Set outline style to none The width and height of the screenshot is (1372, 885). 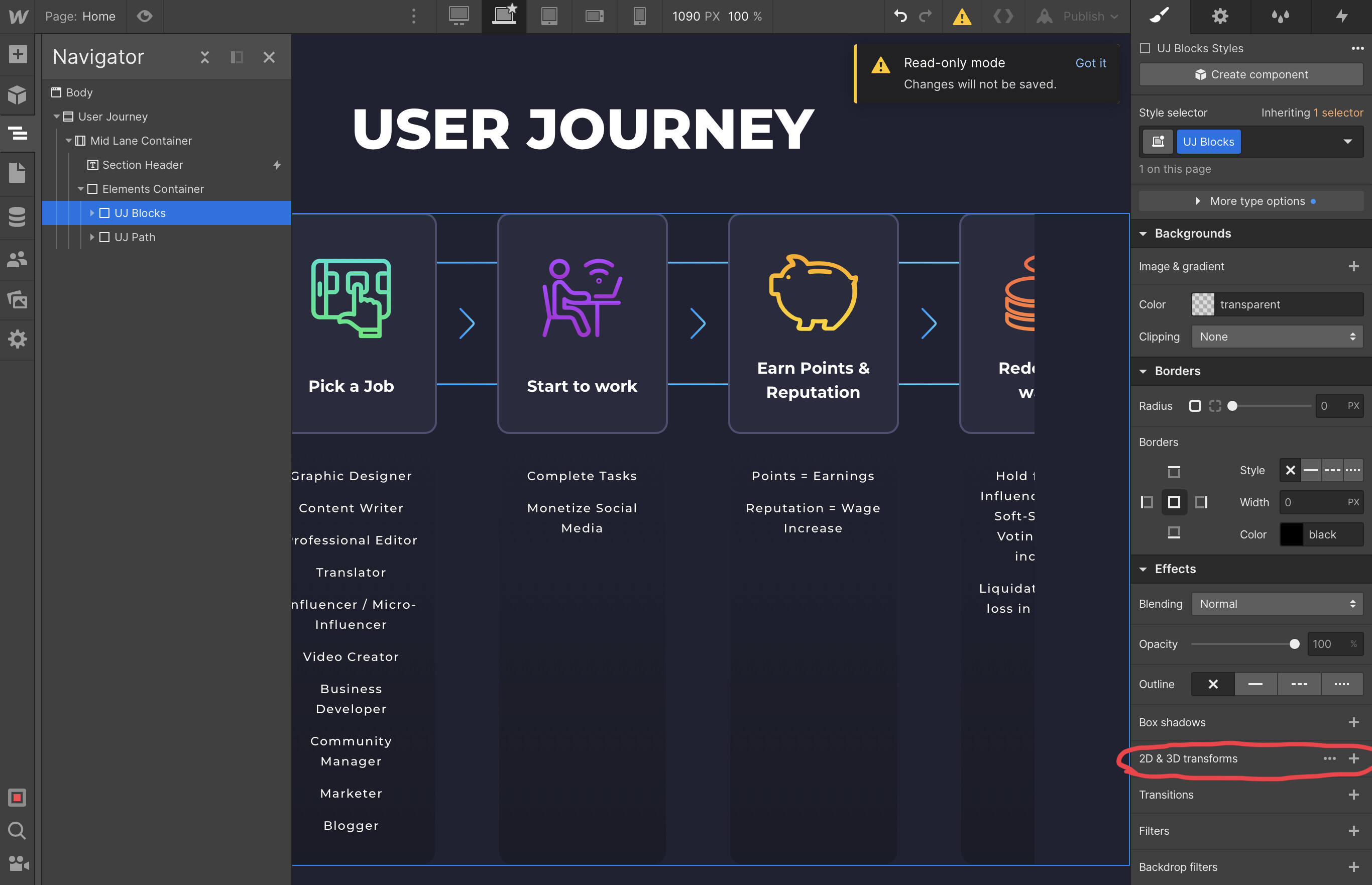coord(1213,684)
